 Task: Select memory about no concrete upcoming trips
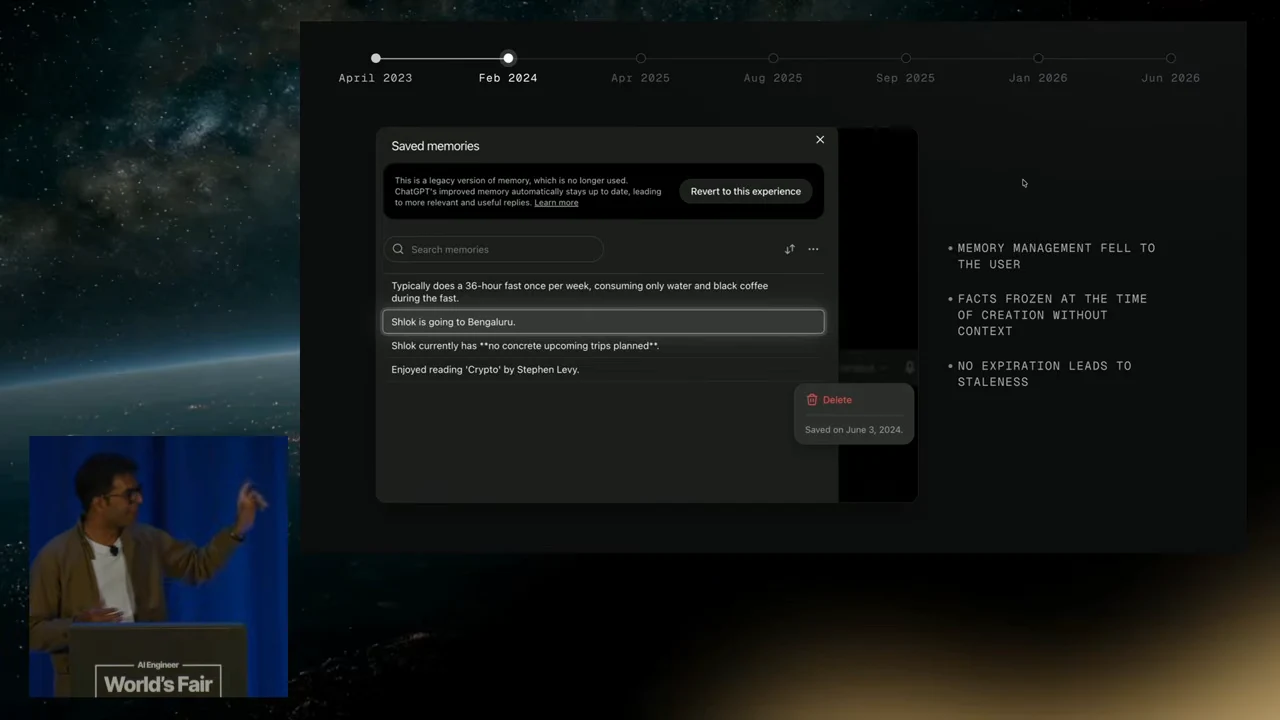click(604, 346)
